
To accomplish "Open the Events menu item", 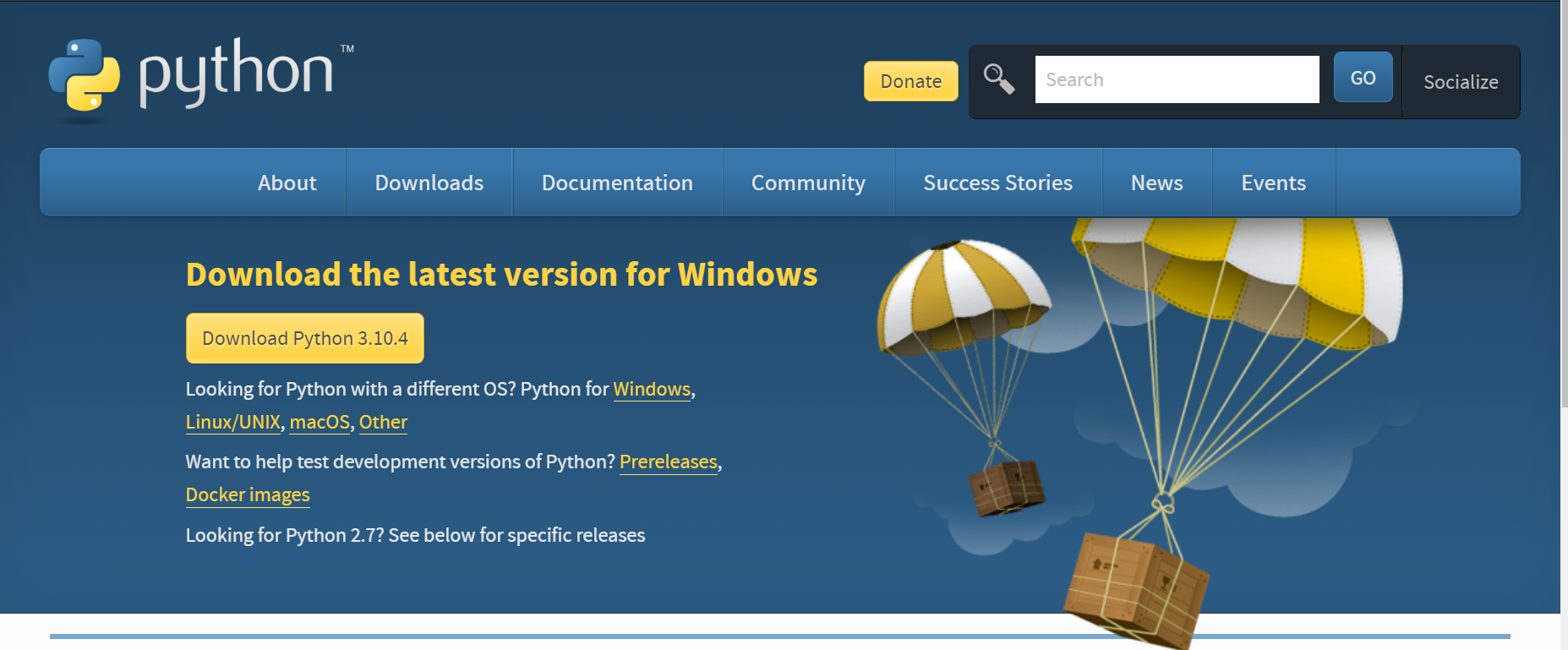I will [x=1273, y=183].
